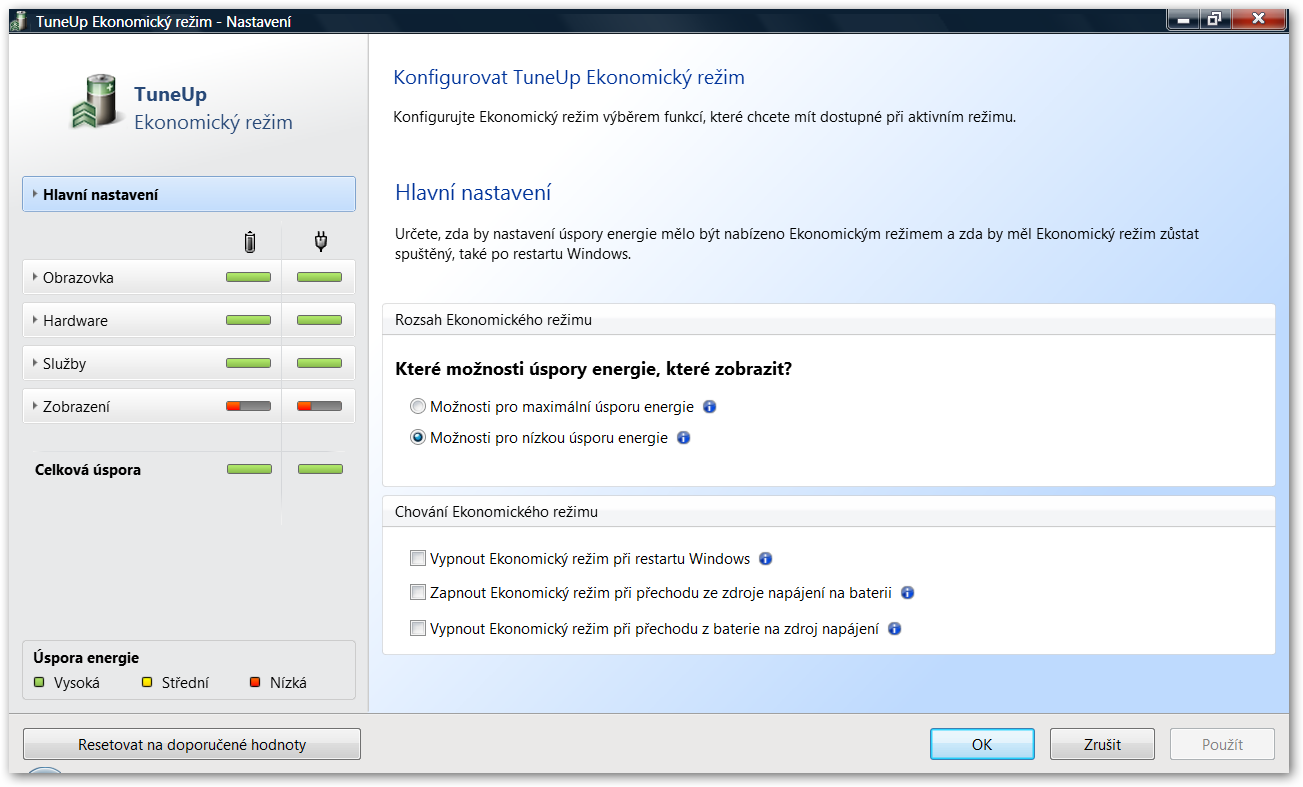Viewport: 1303px width, 787px height.
Task: Click Celková úspora label
Action: coord(88,469)
